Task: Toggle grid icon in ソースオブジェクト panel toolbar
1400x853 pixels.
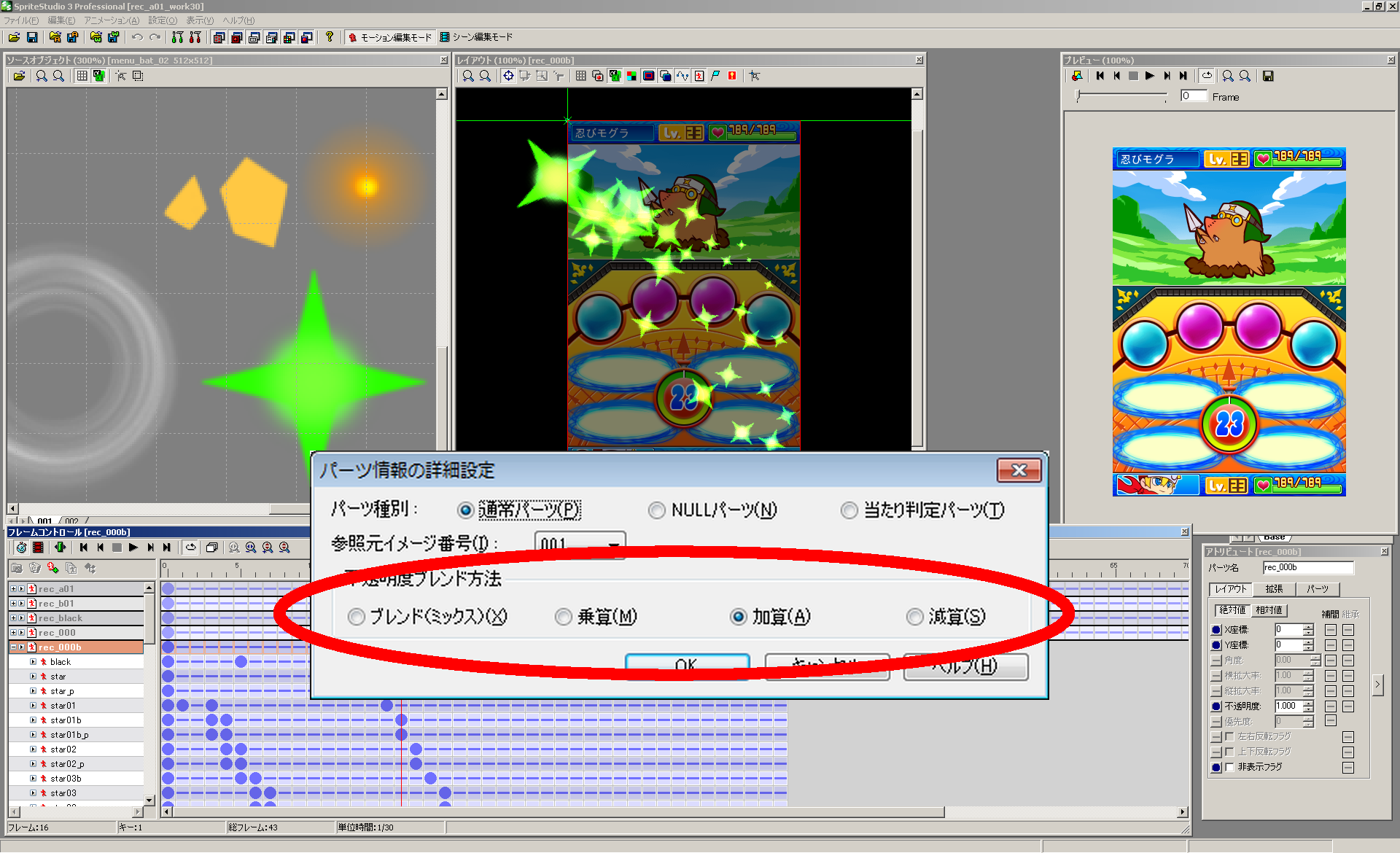Action: (82, 76)
